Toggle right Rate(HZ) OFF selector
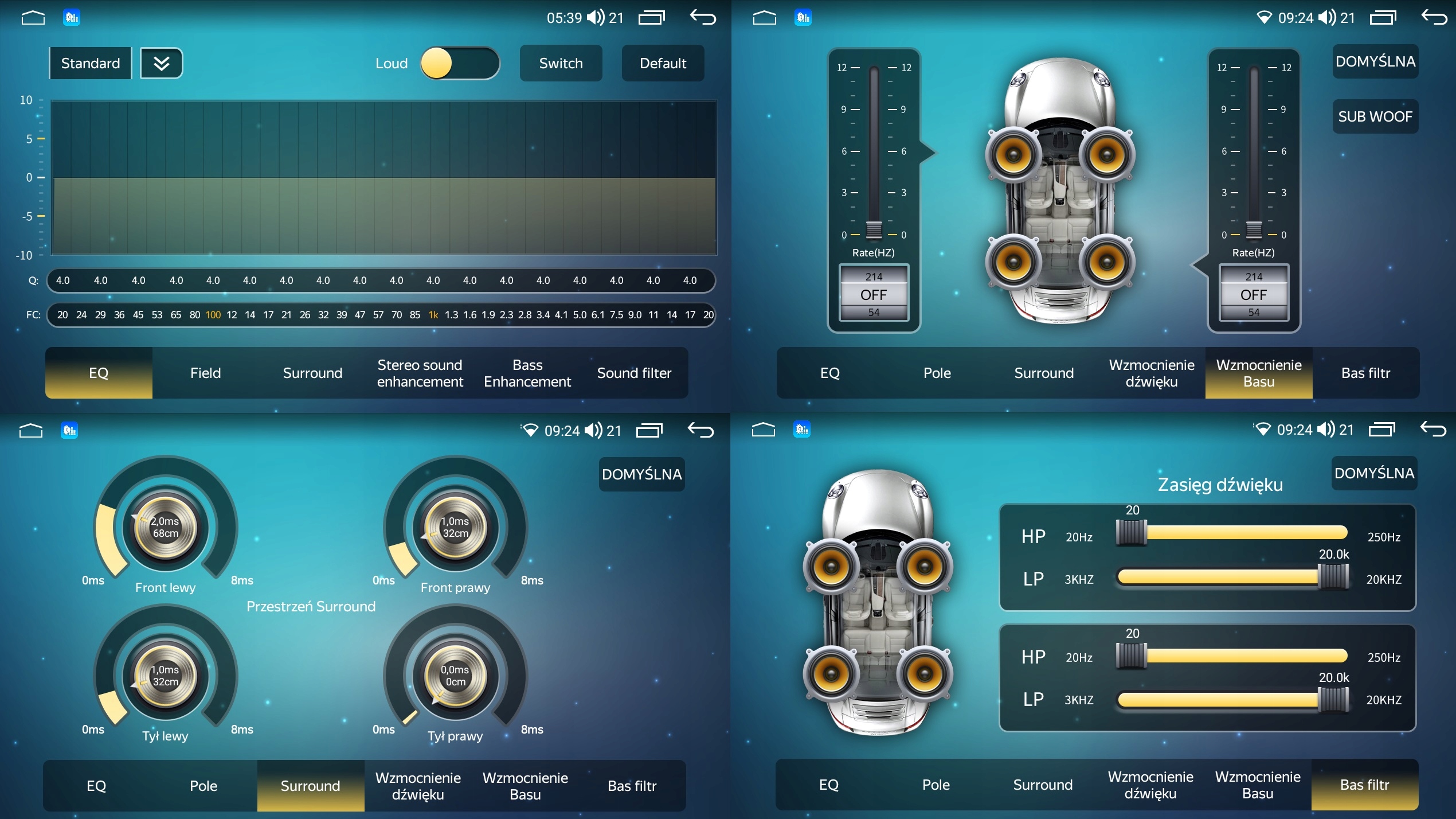Screen dimensions: 1456x819 1254,294
